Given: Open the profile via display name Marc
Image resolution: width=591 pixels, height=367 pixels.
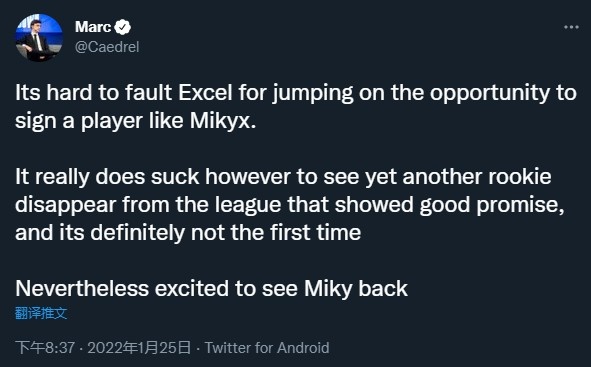Looking at the screenshot, I should (x=93, y=27).
